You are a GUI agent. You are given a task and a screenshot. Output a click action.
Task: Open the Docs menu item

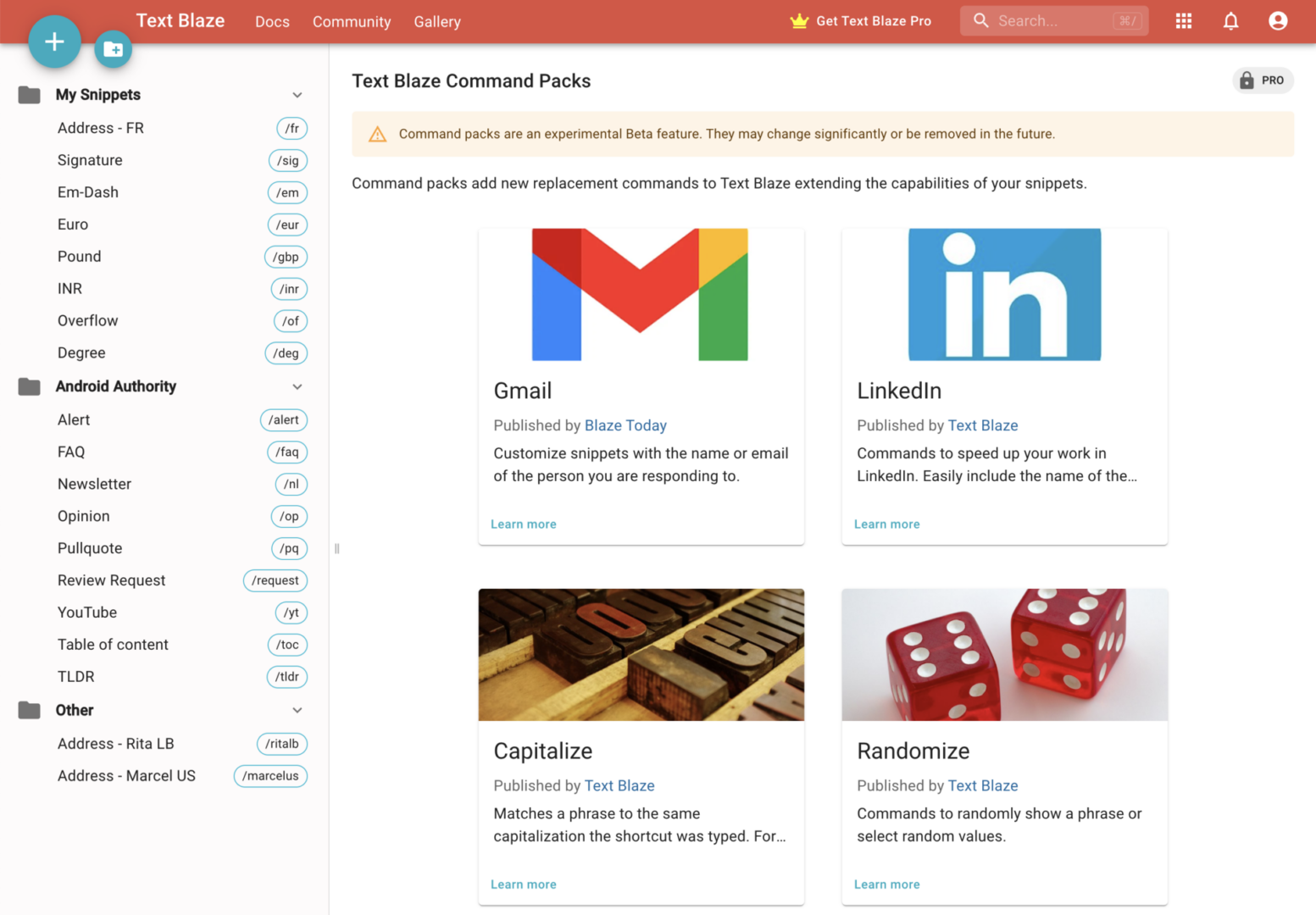tap(272, 22)
